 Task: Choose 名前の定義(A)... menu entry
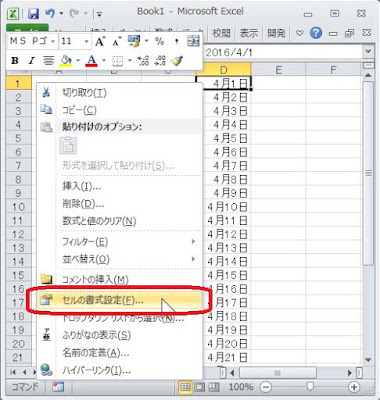tap(119, 353)
